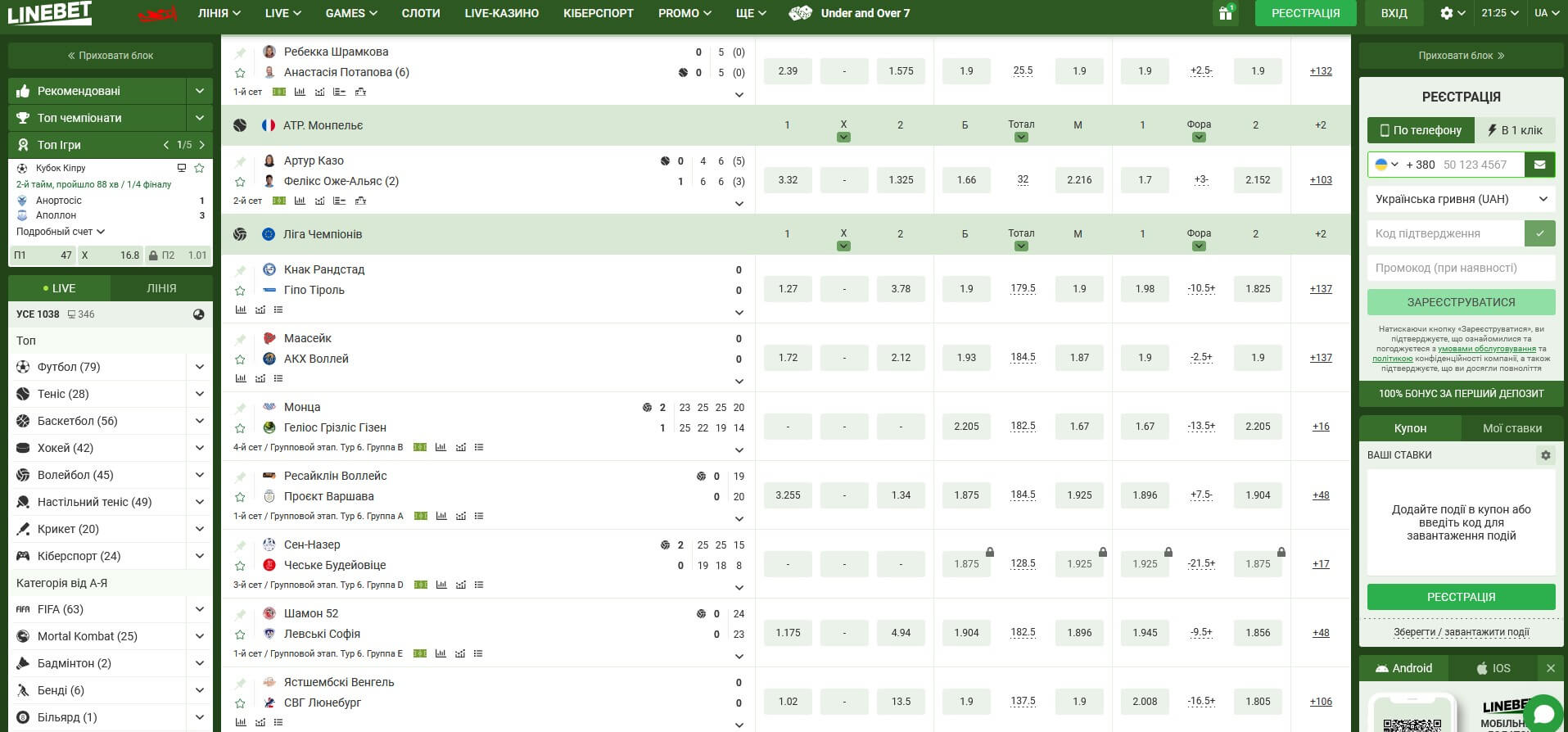
Task: Open the phone country code dropdown
Action: pyautogui.click(x=1387, y=165)
